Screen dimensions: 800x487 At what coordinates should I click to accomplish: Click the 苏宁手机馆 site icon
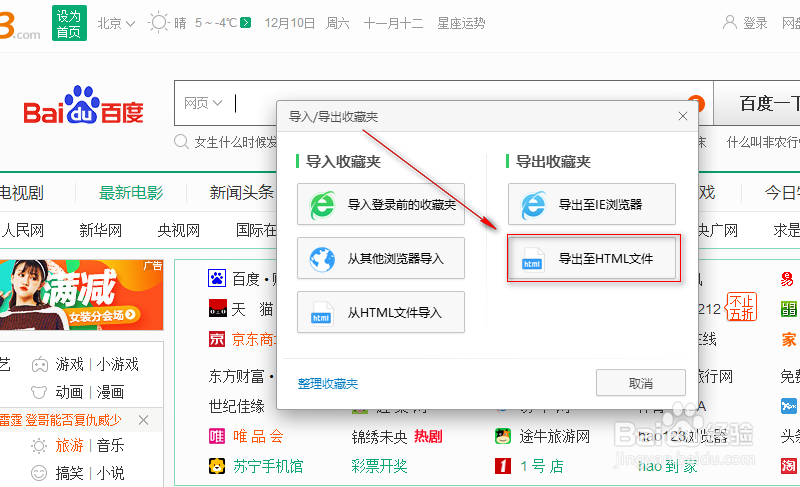tap(217, 466)
